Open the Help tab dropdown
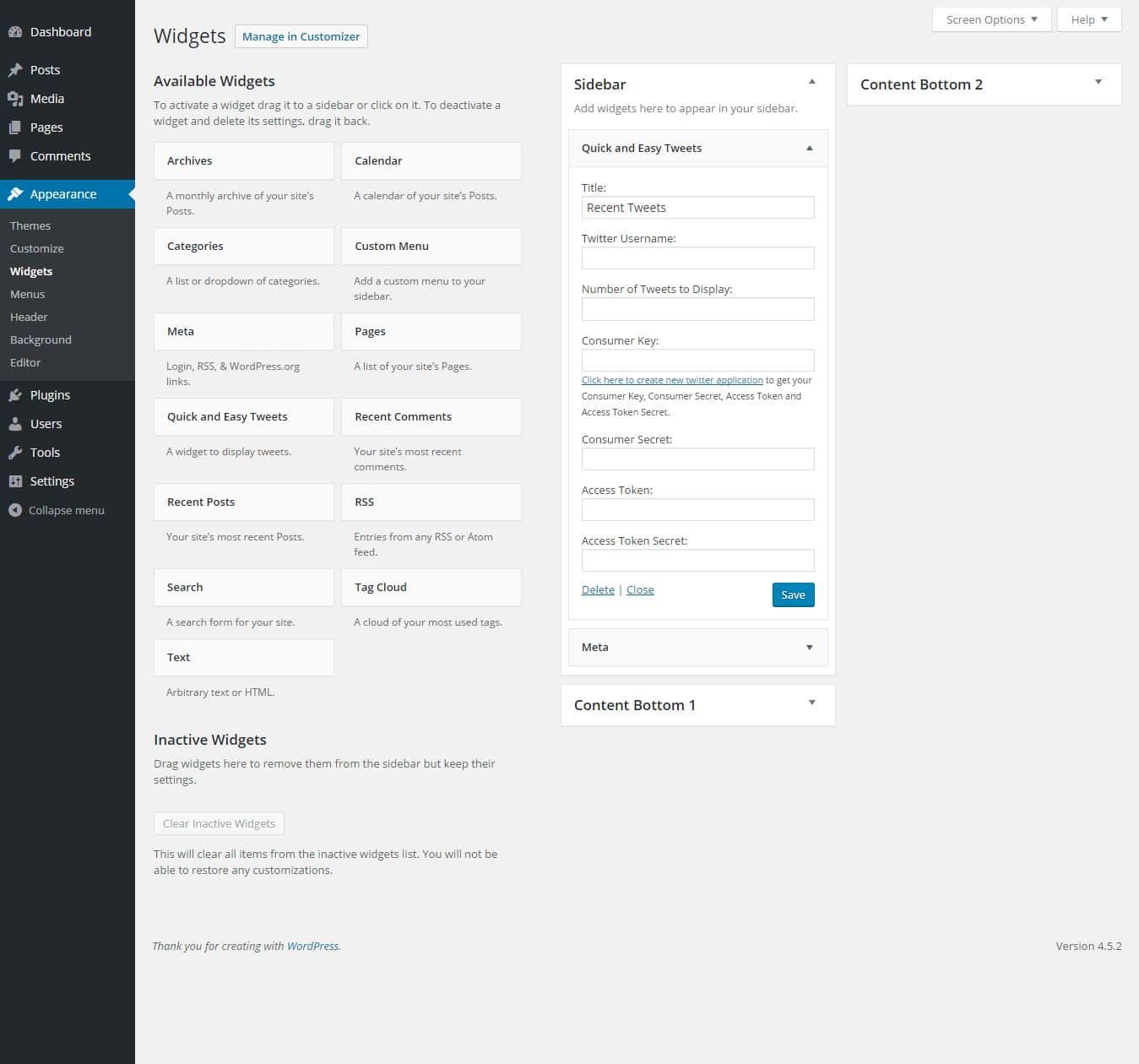1139x1064 pixels. click(x=1089, y=19)
